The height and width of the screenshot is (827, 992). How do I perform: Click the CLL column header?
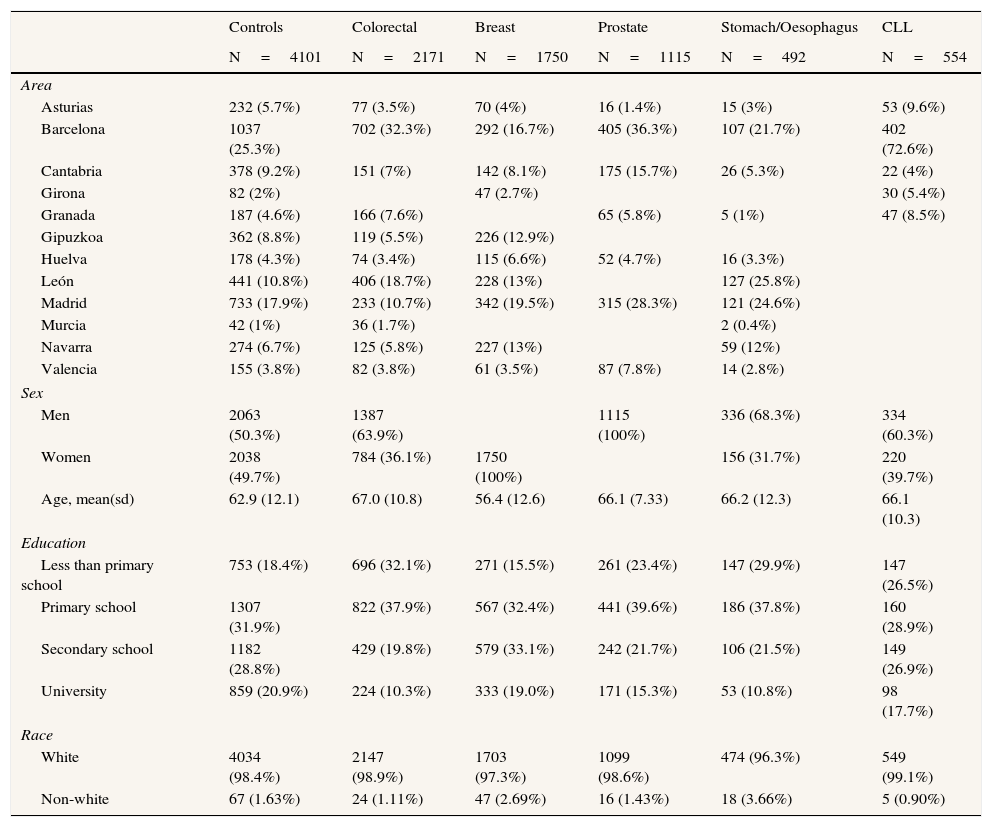pyautogui.click(x=897, y=28)
